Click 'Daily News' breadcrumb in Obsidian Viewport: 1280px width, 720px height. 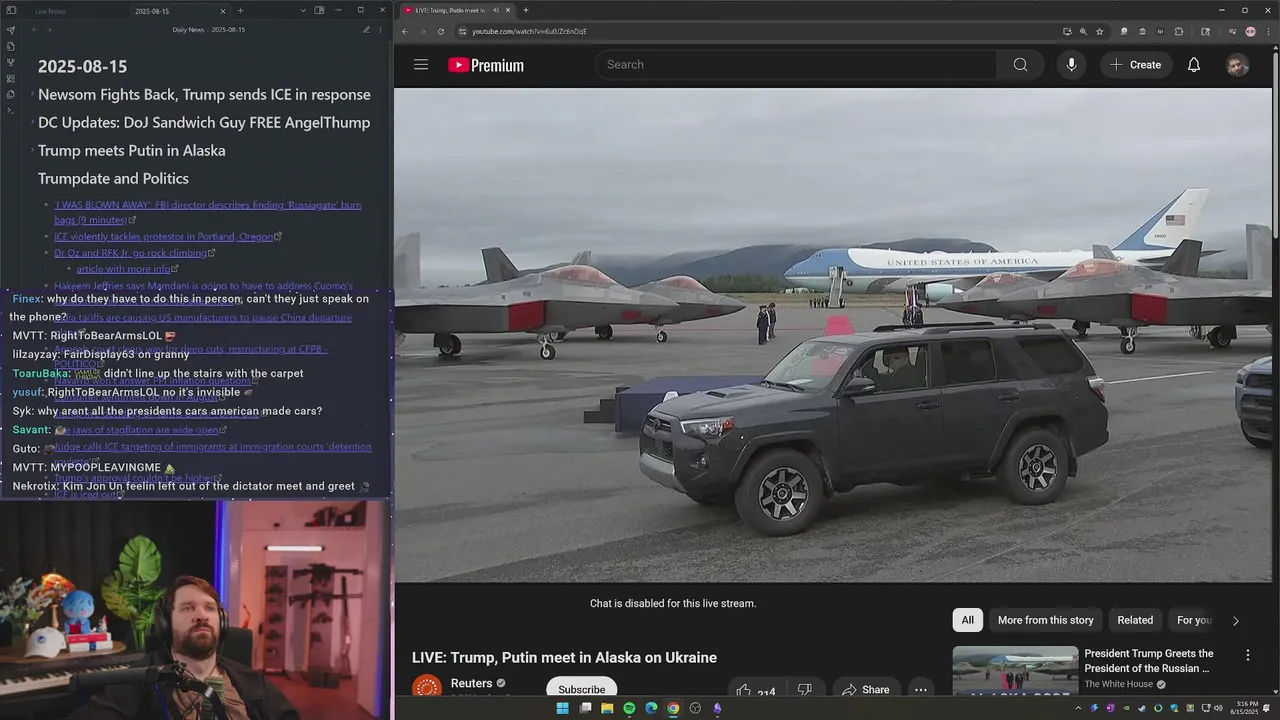coord(188,30)
